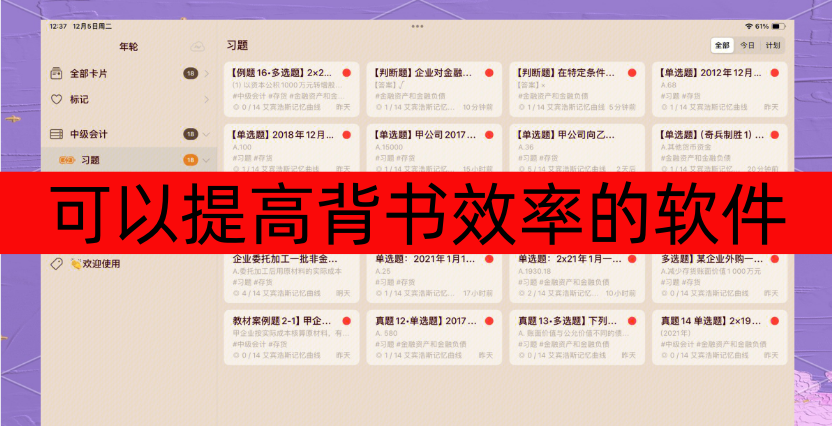Open the 【例题16·多选题】 card
This screenshot has height=426, width=832.
coord(291,89)
